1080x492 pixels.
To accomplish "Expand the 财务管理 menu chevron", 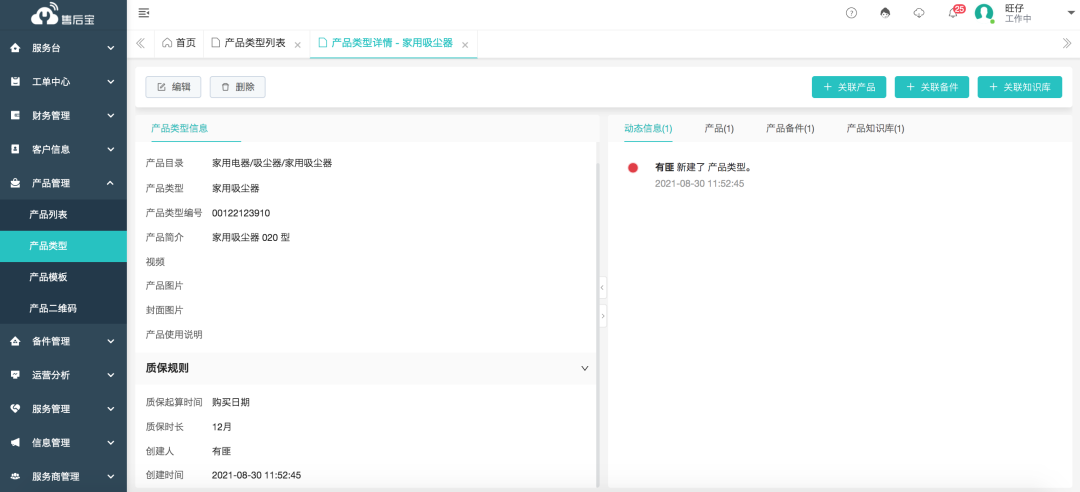I will coord(110,115).
